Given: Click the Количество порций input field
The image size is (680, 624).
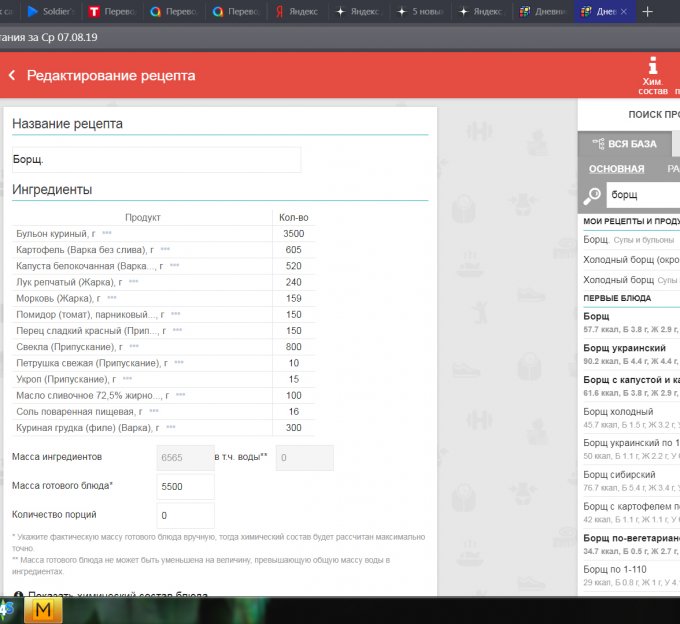Looking at the screenshot, I should (186, 516).
